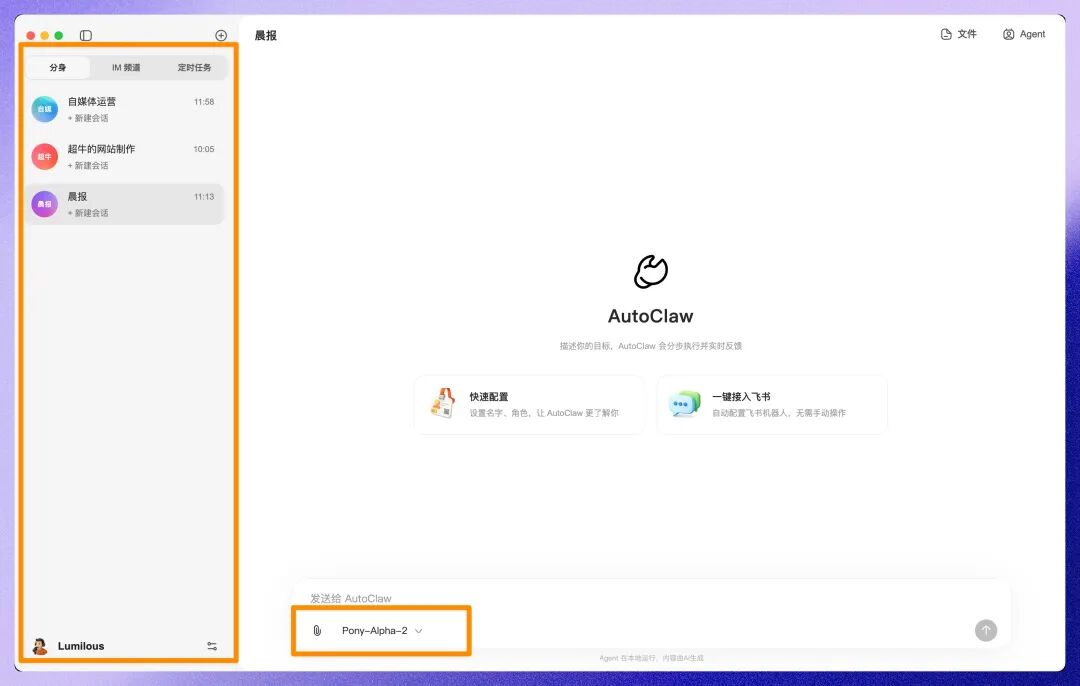This screenshot has height=686, width=1080.
Task: Select the 自媒体运营 avatar icon
Action: point(45,109)
